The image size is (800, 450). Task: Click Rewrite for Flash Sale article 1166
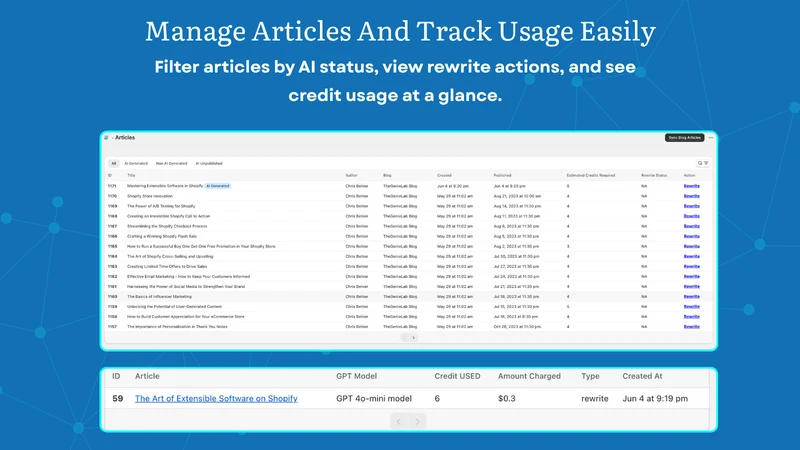(691, 236)
